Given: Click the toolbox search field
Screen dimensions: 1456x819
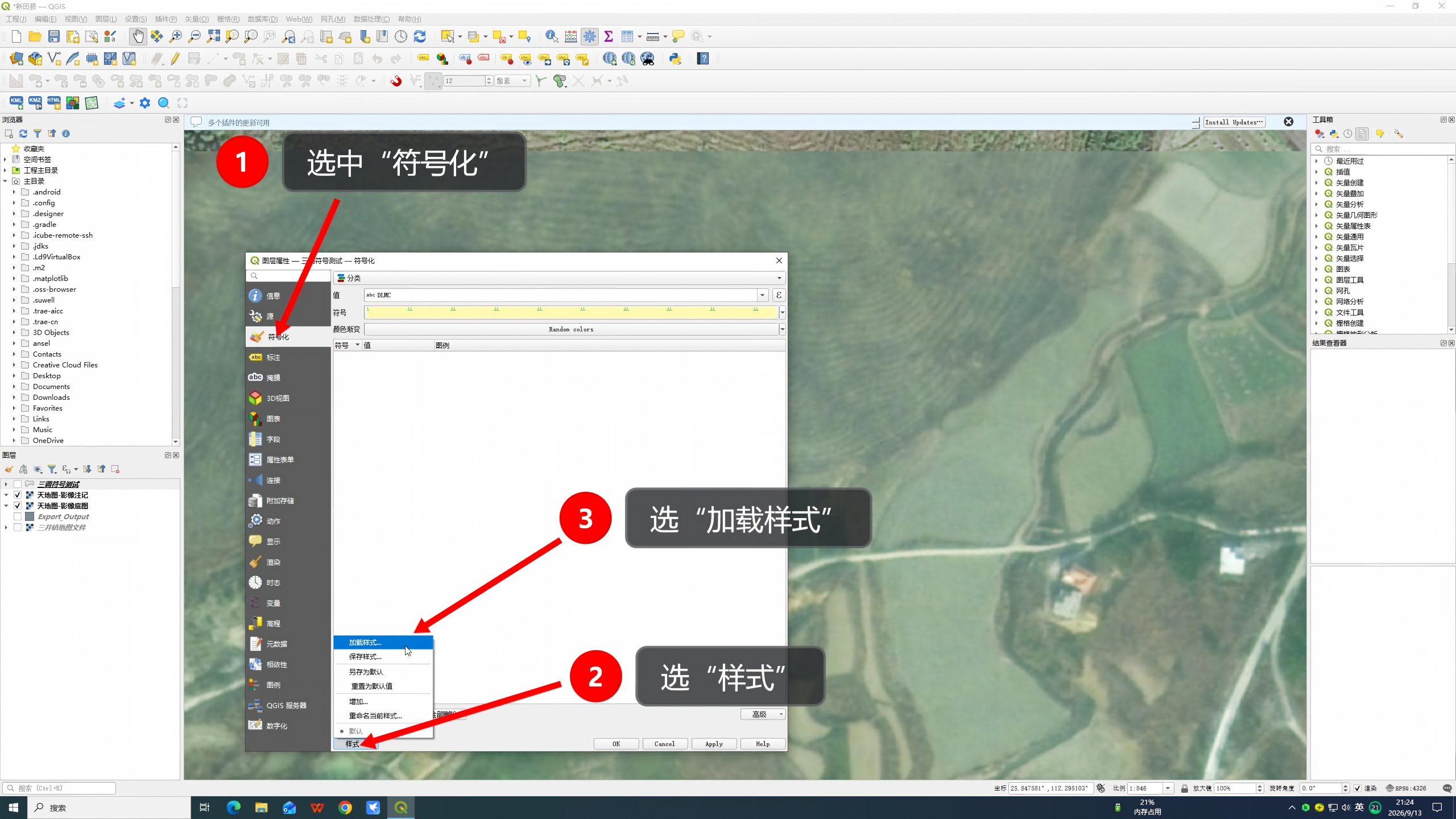Looking at the screenshot, I should (x=1383, y=149).
